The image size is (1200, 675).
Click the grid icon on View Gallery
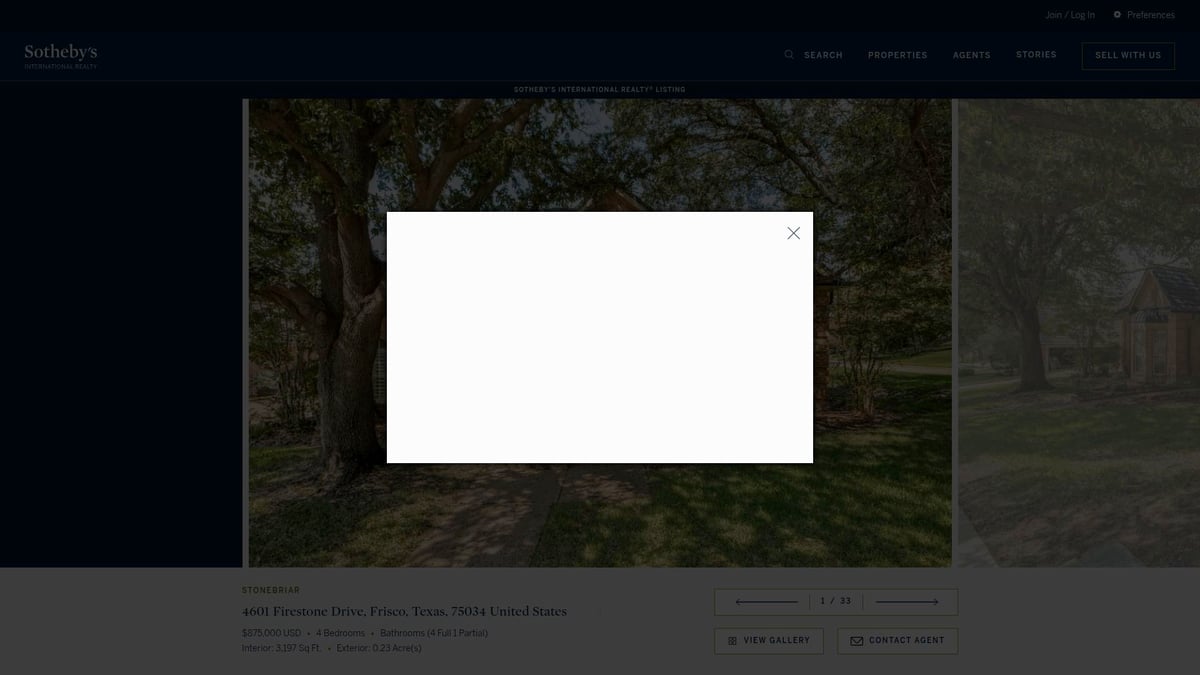[733, 641]
